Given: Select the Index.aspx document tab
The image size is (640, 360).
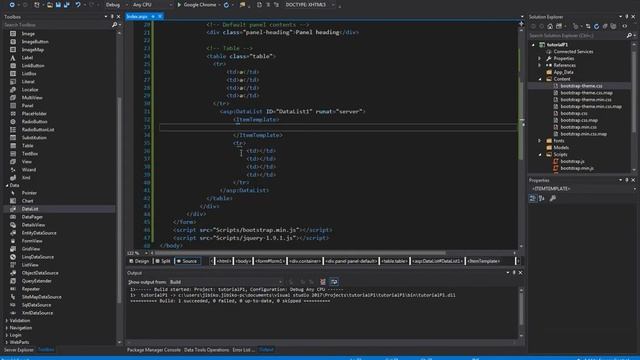Looking at the screenshot, I should coord(137,16).
